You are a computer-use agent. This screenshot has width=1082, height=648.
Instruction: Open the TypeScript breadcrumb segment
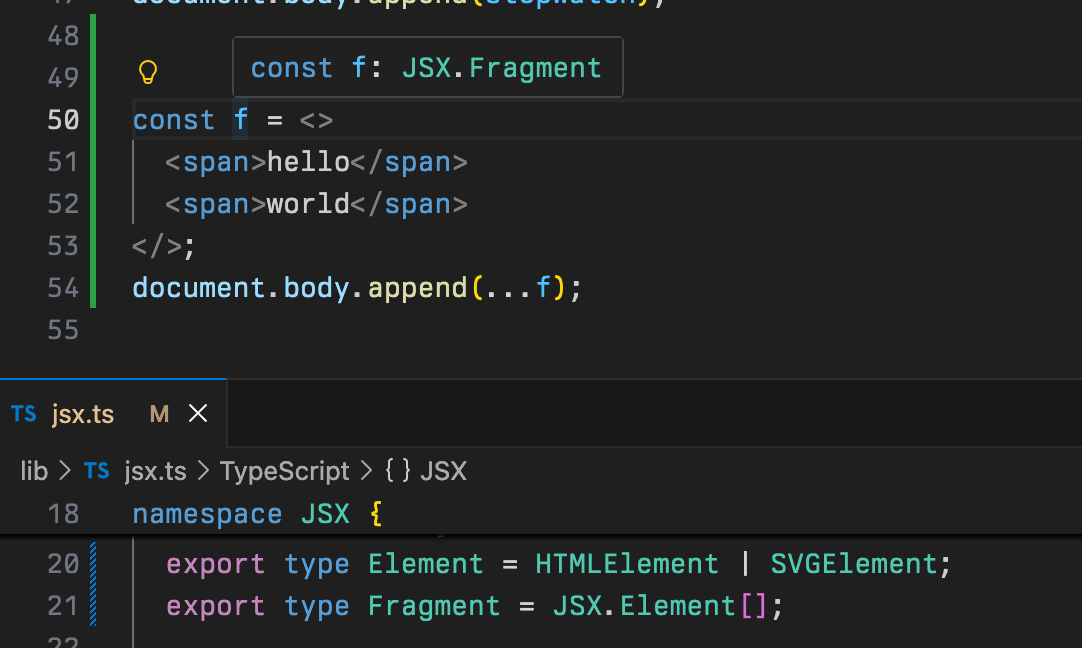point(285,471)
